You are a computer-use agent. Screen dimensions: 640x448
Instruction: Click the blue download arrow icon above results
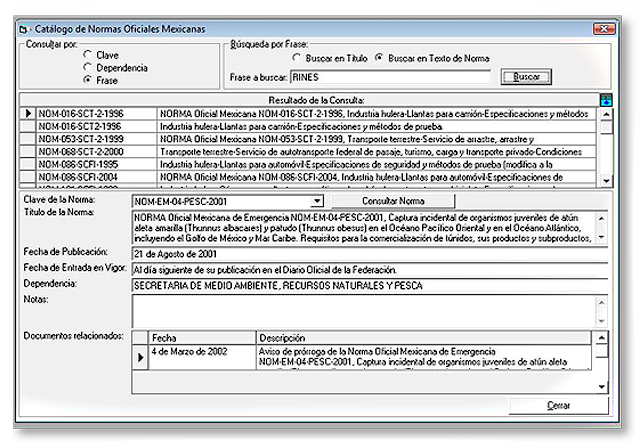[x=606, y=100]
